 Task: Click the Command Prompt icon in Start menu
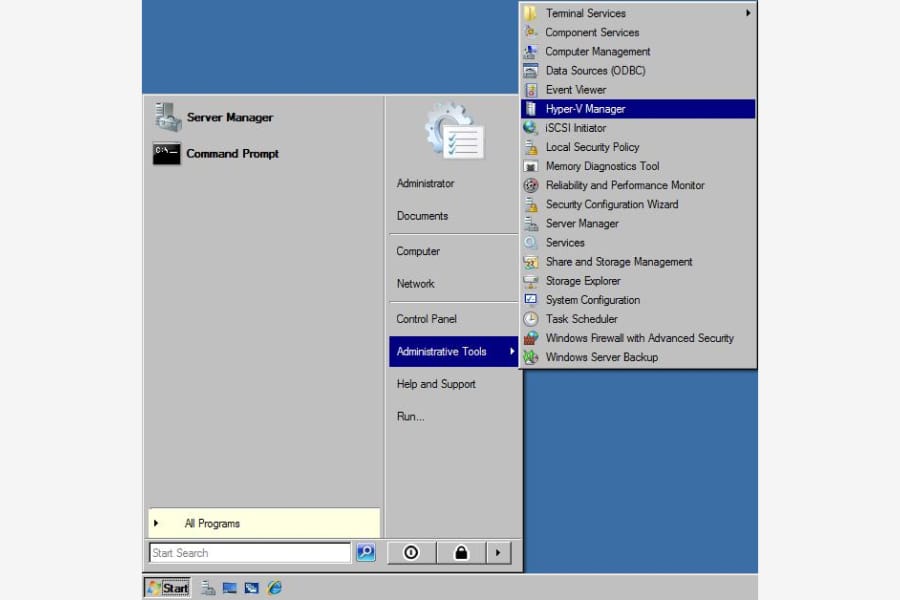[x=167, y=154]
